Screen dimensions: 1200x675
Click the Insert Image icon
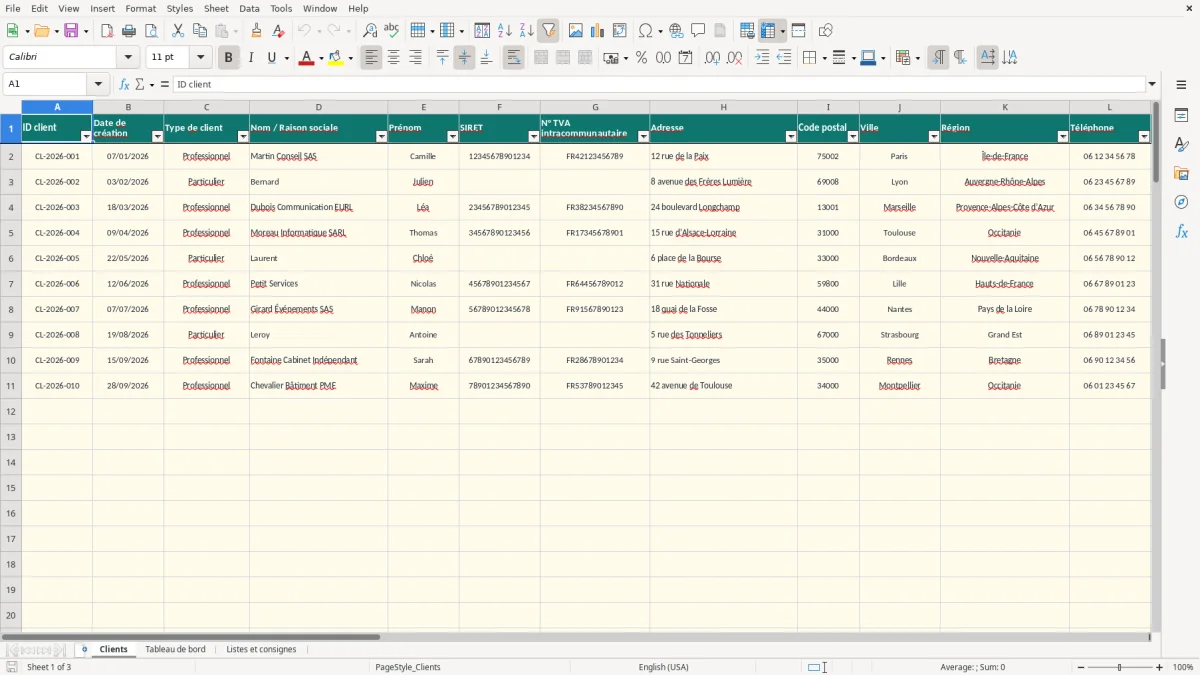pos(576,31)
